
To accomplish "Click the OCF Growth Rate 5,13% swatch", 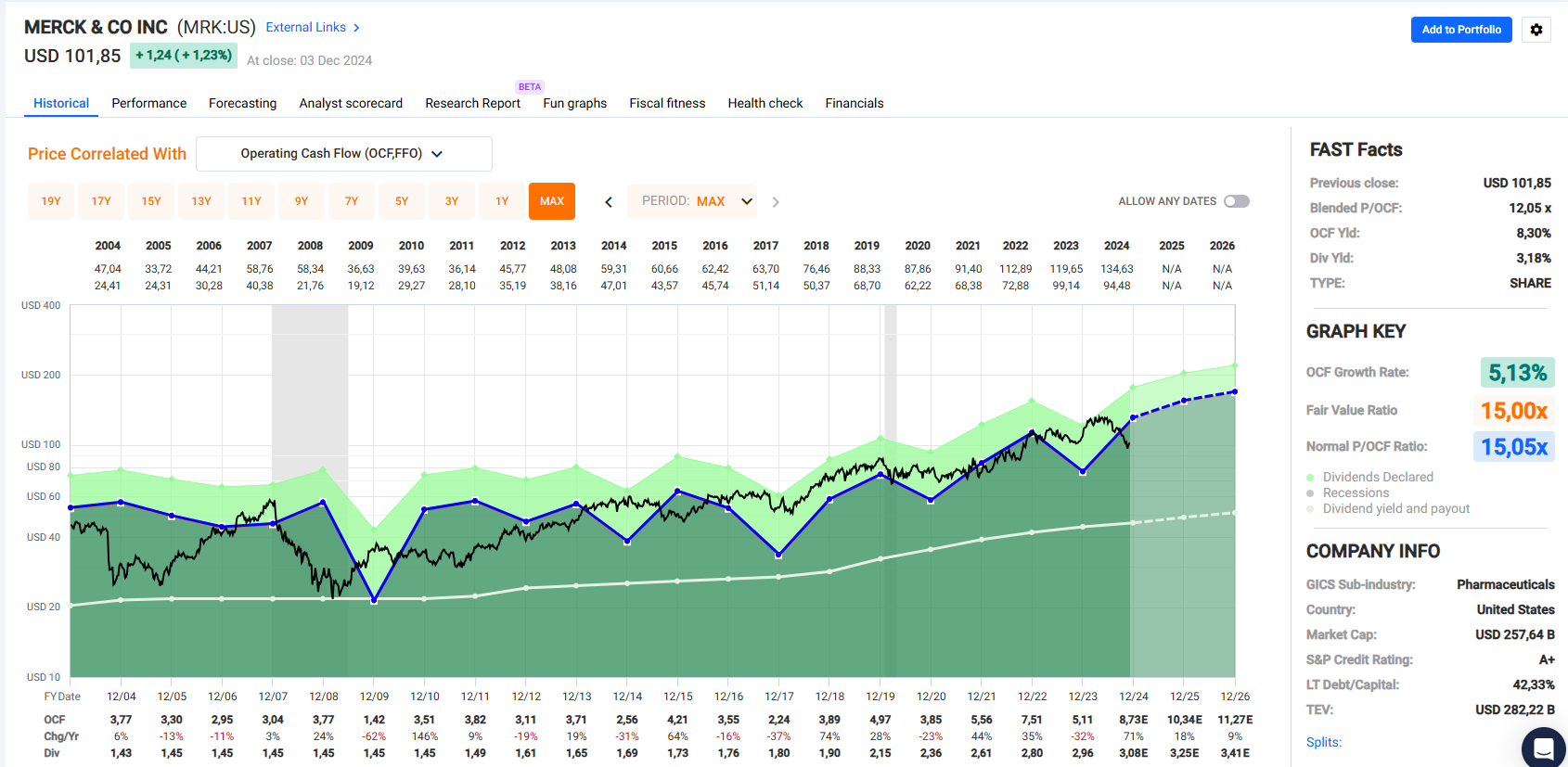I will point(1517,373).
